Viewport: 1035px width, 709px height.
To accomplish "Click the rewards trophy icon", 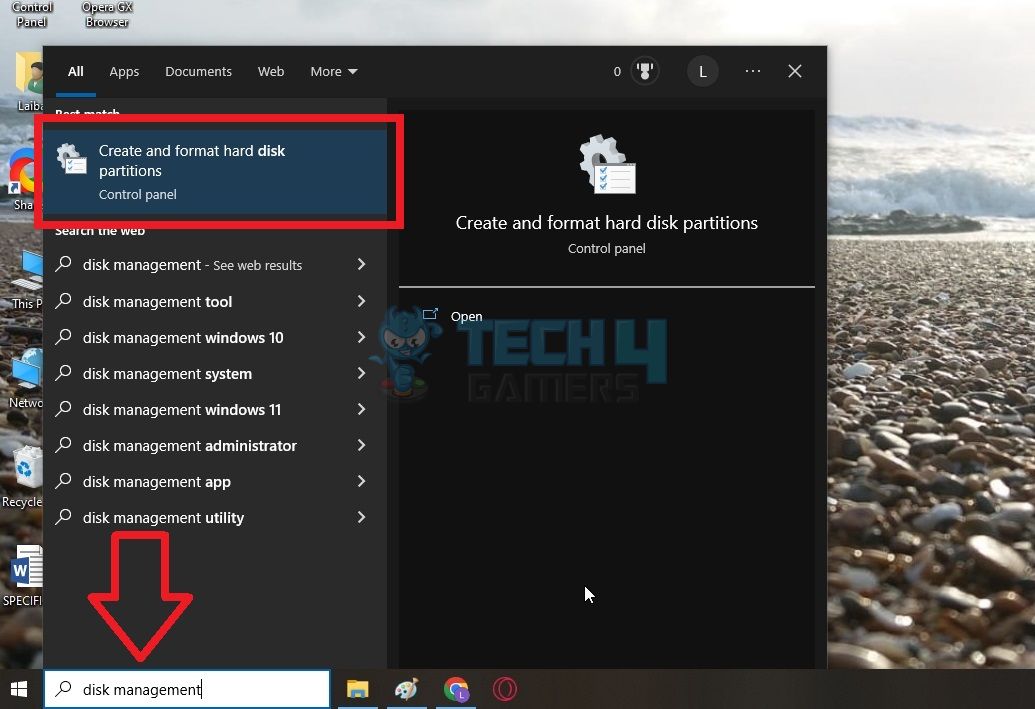I will pyautogui.click(x=645, y=72).
